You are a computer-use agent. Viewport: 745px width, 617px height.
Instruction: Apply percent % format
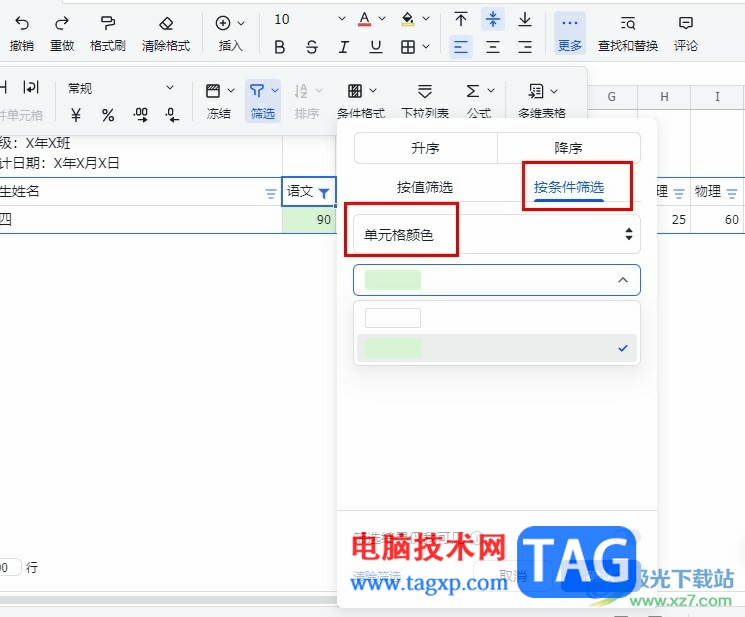point(108,114)
